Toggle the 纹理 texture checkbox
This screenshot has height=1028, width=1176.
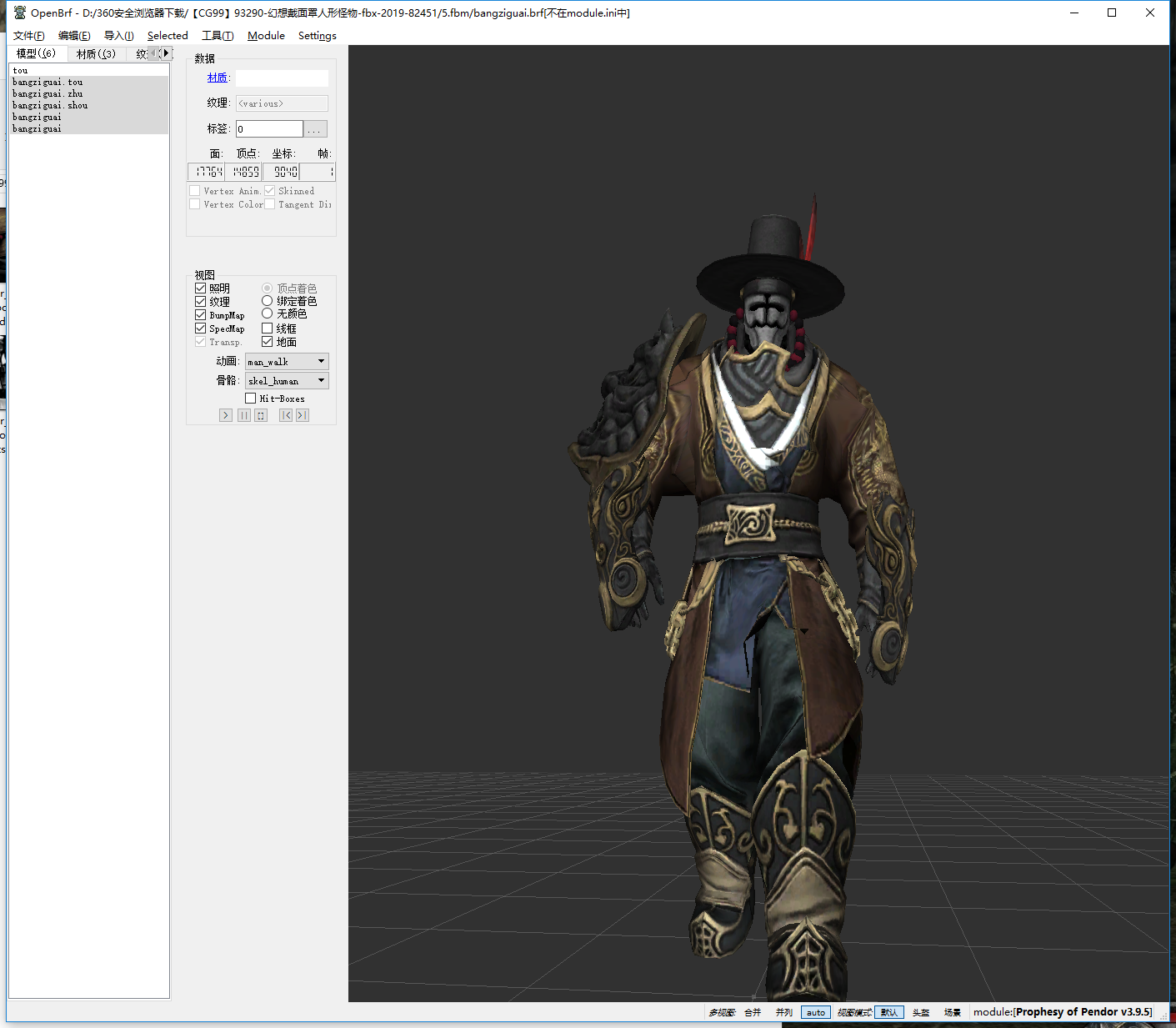(x=200, y=302)
